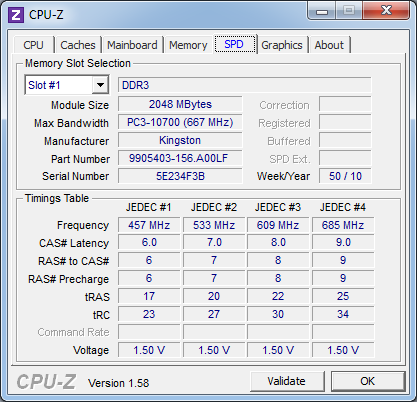This screenshot has height=402, width=417.
Task: Select the Module Size 2048 MBytes field
Action: coord(180,104)
